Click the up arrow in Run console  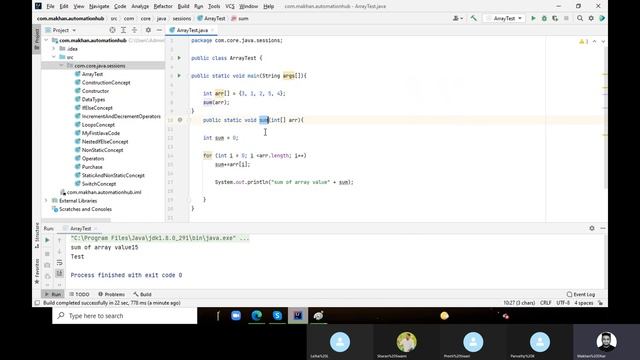(x=60, y=240)
